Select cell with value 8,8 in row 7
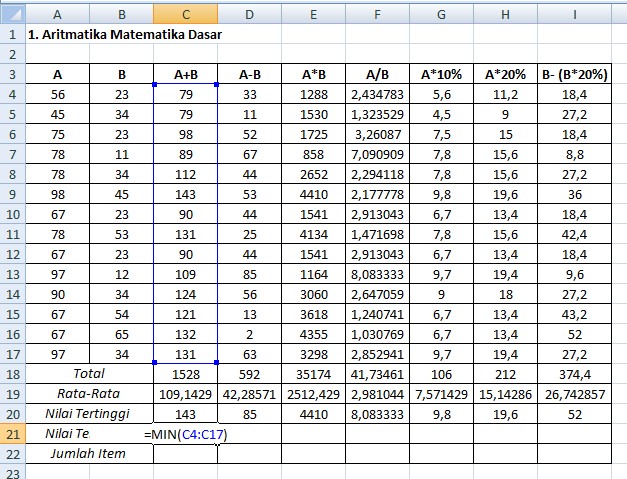 tap(575, 154)
